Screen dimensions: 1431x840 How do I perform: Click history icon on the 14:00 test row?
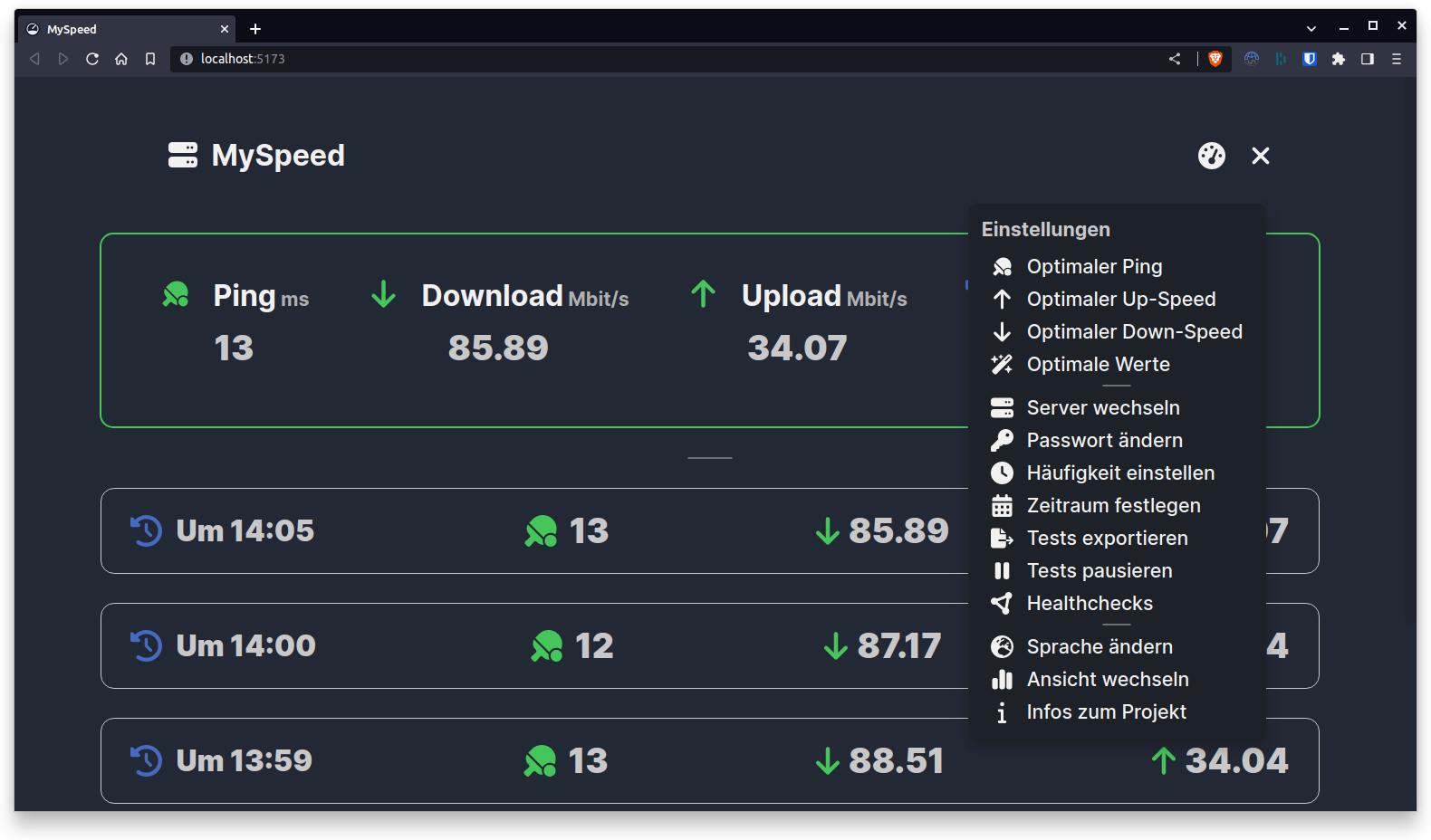(x=146, y=645)
